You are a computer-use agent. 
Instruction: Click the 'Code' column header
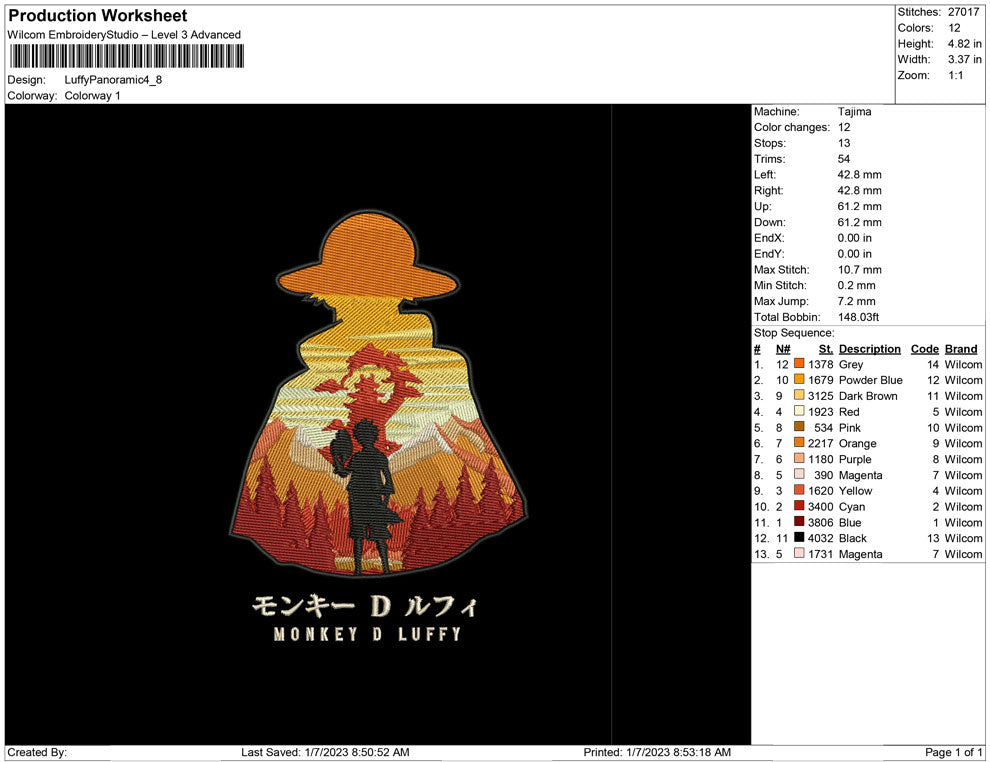coord(924,349)
